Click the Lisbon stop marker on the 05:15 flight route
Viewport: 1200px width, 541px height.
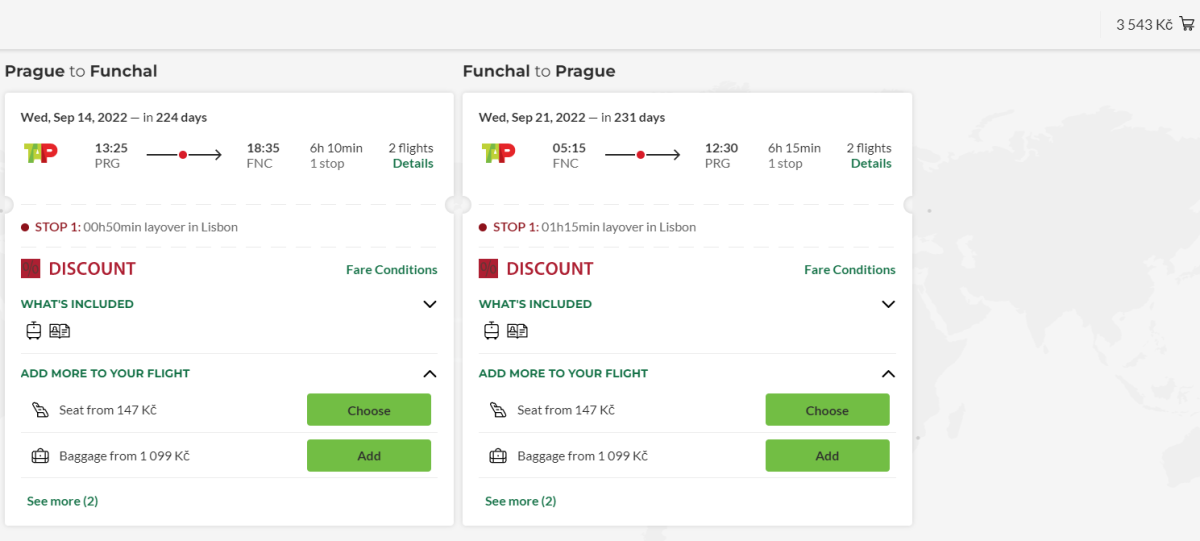click(640, 155)
